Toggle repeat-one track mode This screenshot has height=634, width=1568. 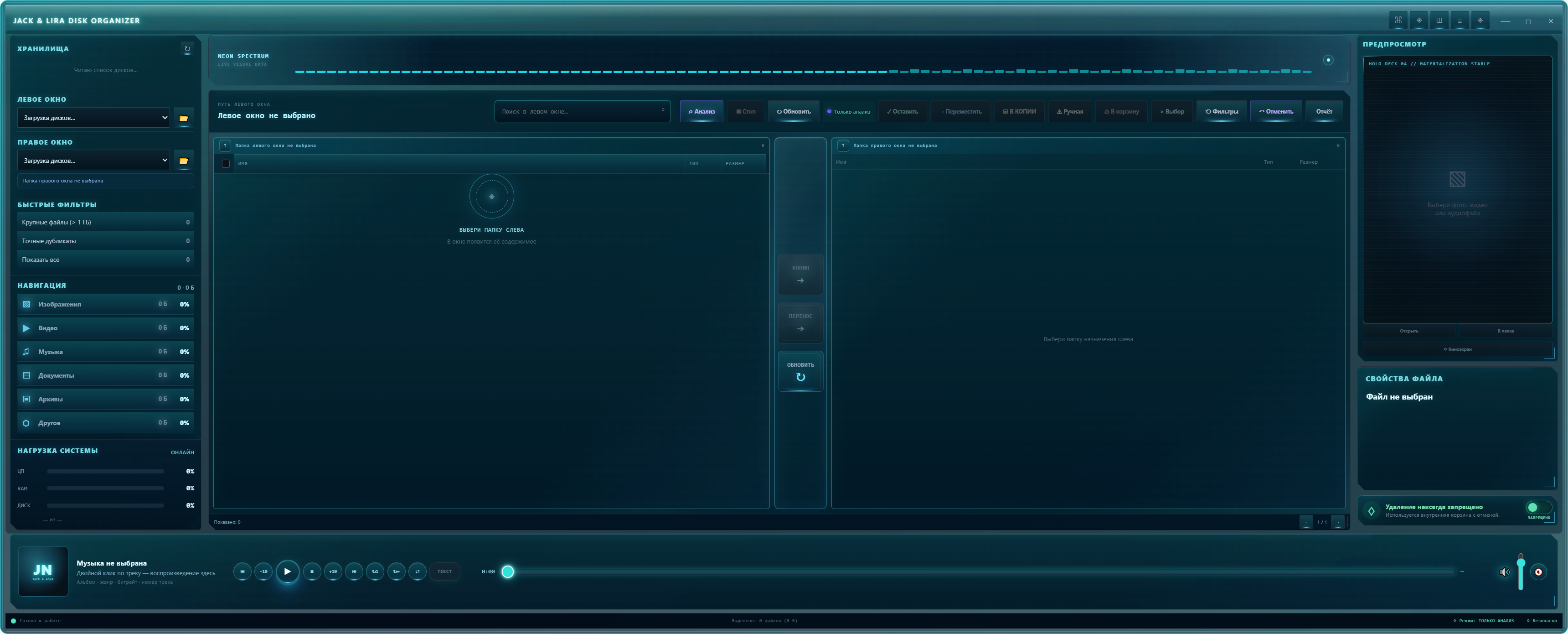point(375,571)
